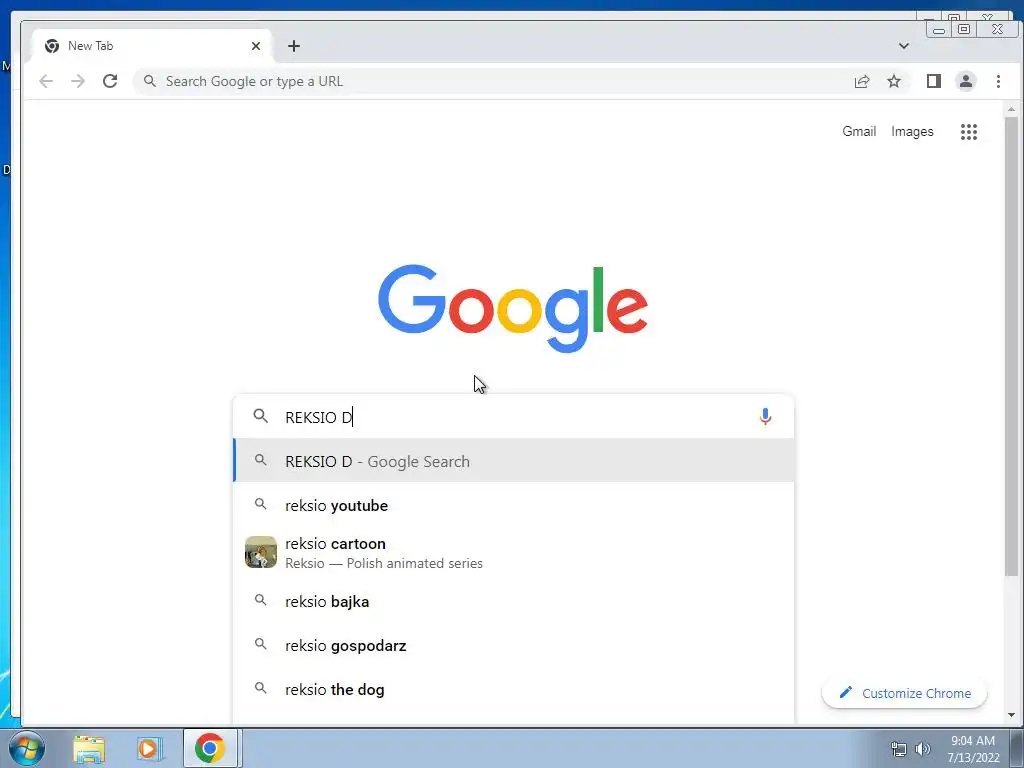Choose the 'REKSIO D - Google Search' suggestion

(514, 461)
